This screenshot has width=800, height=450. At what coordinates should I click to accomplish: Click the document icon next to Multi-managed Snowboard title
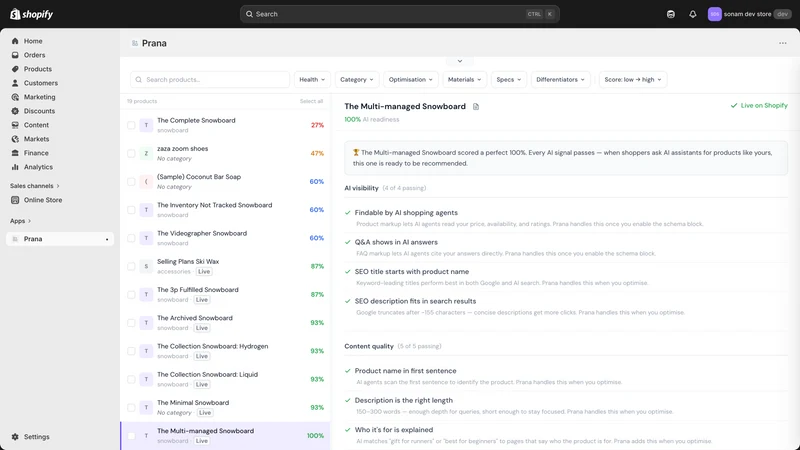(x=476, y=107)
